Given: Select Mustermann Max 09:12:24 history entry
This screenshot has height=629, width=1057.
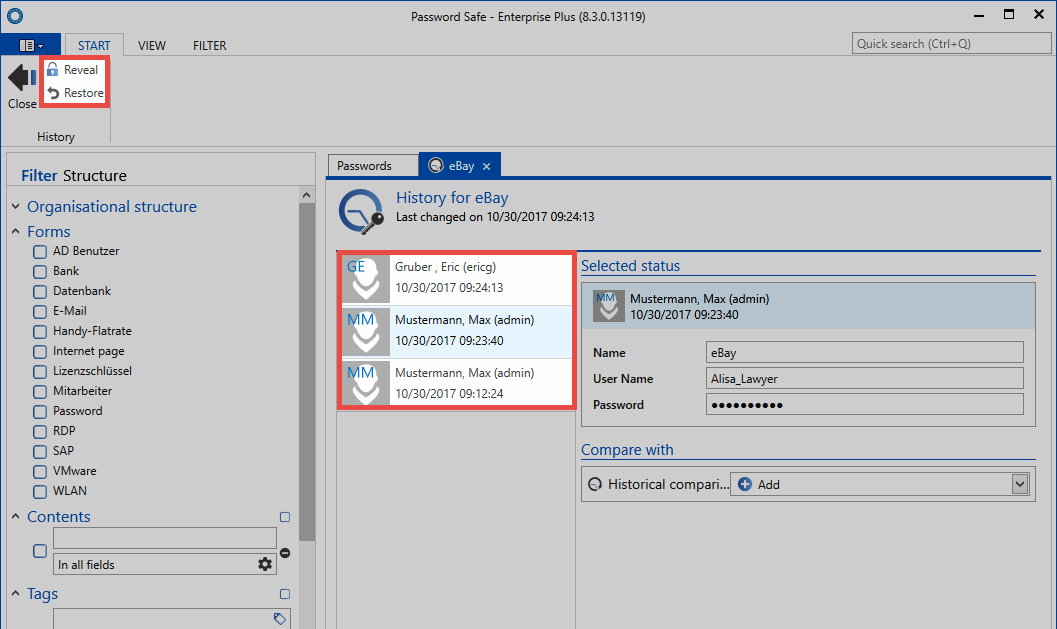Looking at the screenshot, I should 457,384.
